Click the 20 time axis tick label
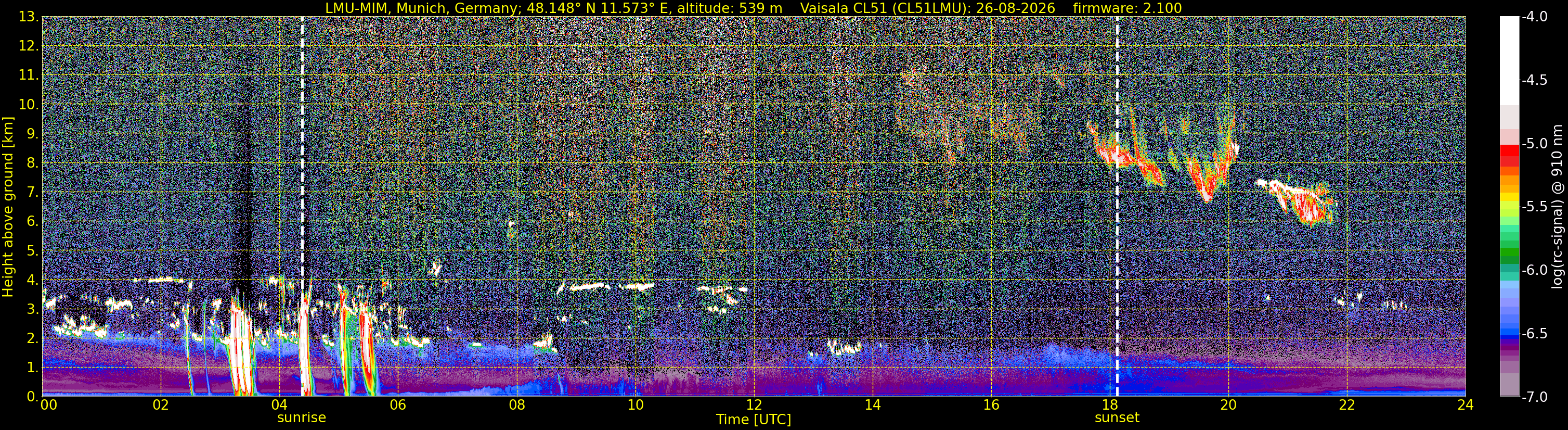 1228,405
